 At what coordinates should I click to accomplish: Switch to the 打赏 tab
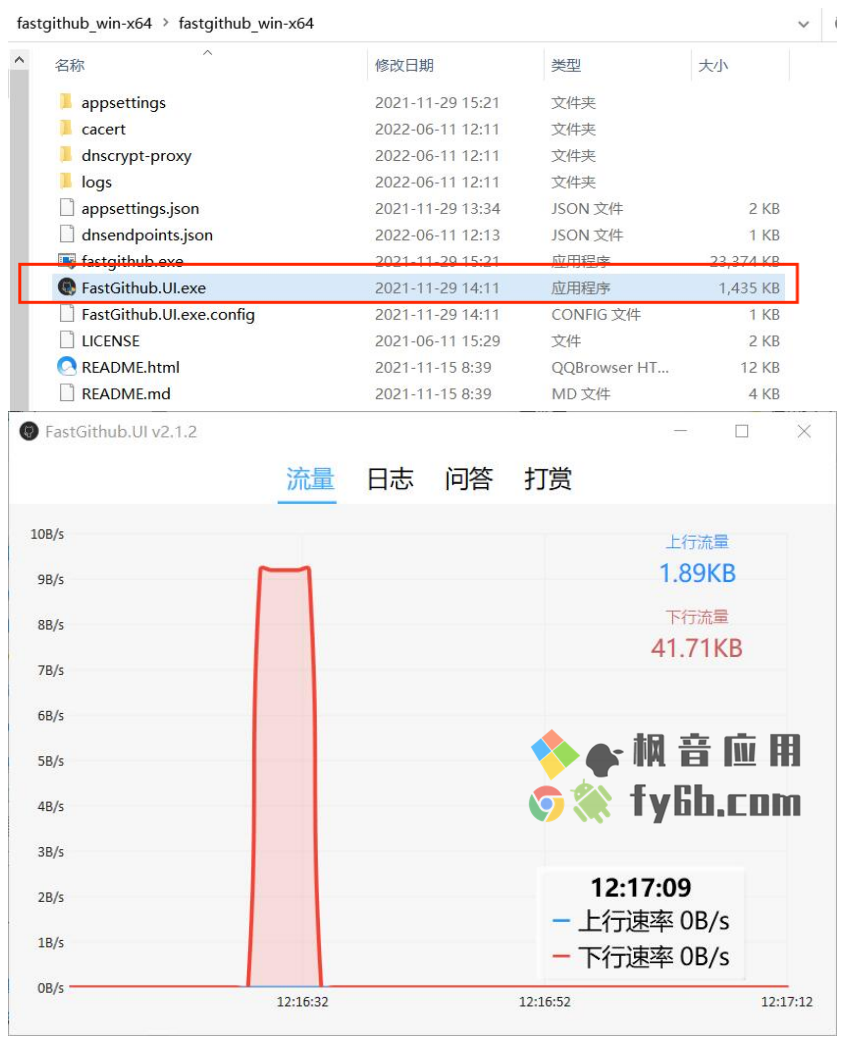[548, 479]
